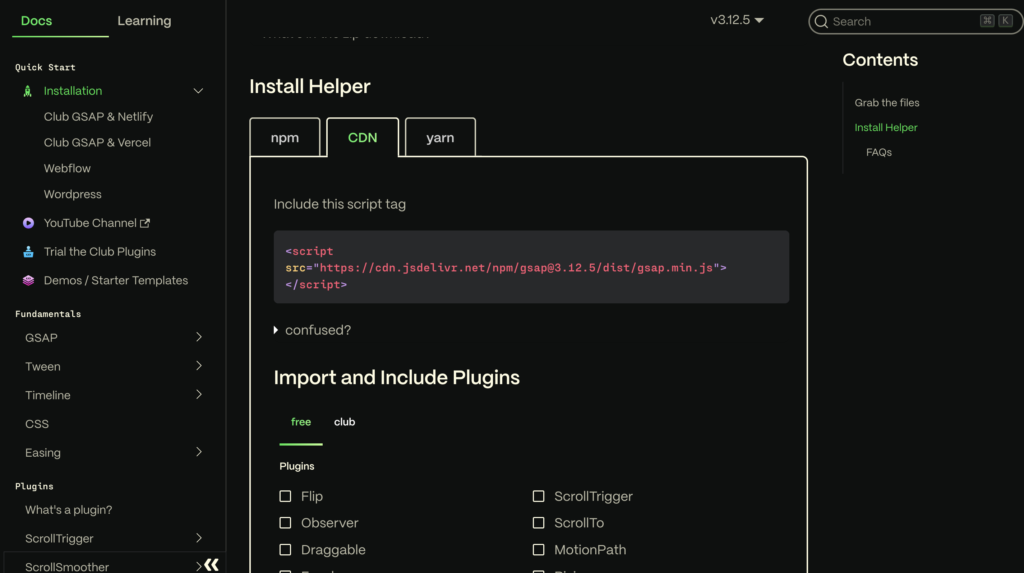Screen dimensions: 1024x573
Task: Click the 'Install Helper' heading
Action: 310,86
